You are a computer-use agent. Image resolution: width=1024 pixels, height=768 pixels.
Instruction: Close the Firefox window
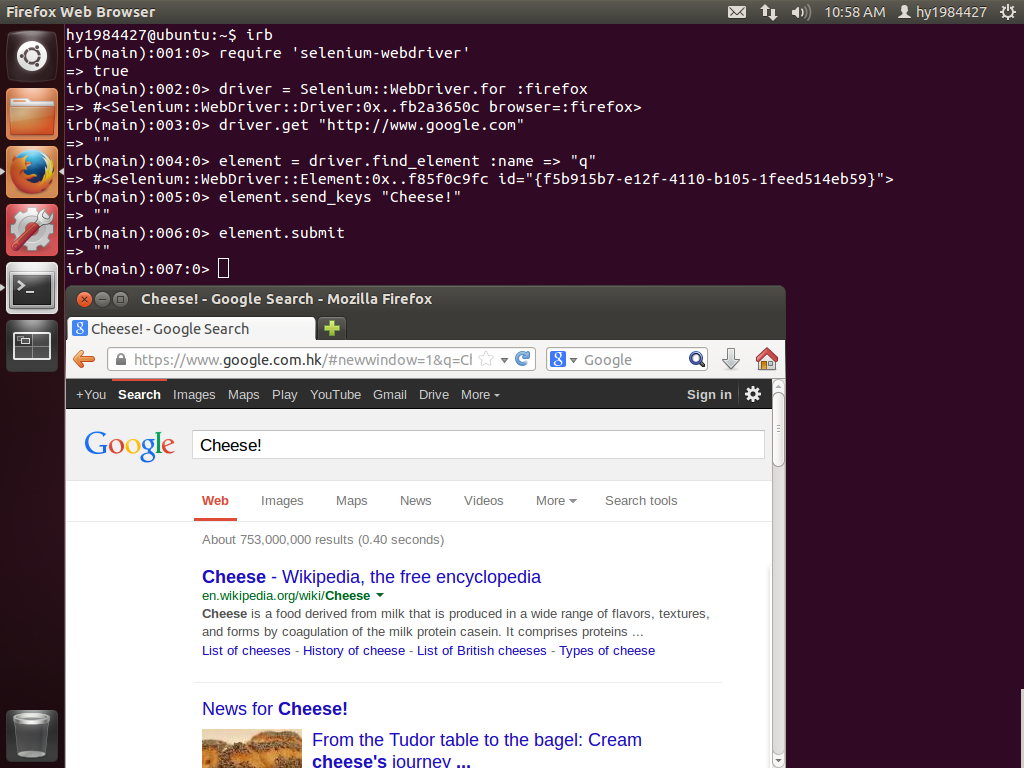pos(84,299)
